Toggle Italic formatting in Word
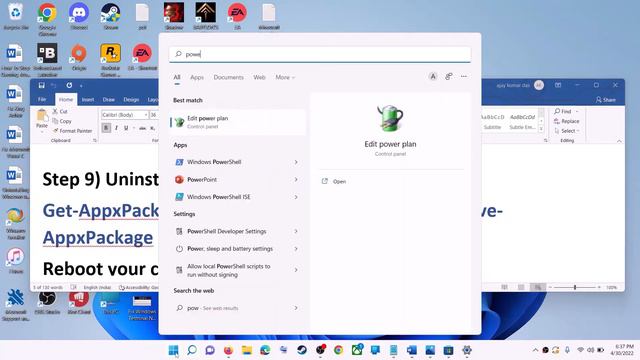640x360 pixels. [116, 128]
